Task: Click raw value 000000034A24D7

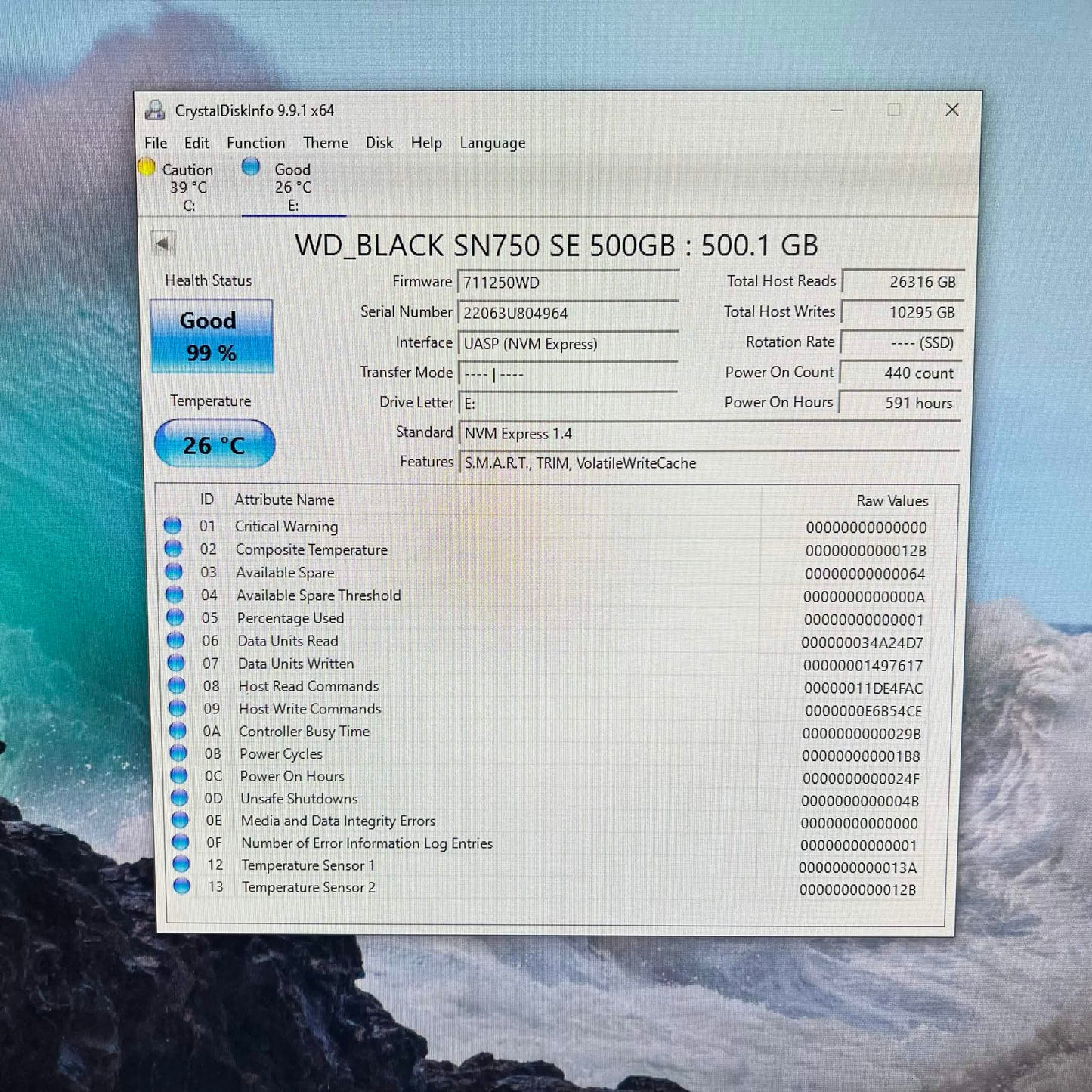Action: pyautogui.click(x=862, y=642)
